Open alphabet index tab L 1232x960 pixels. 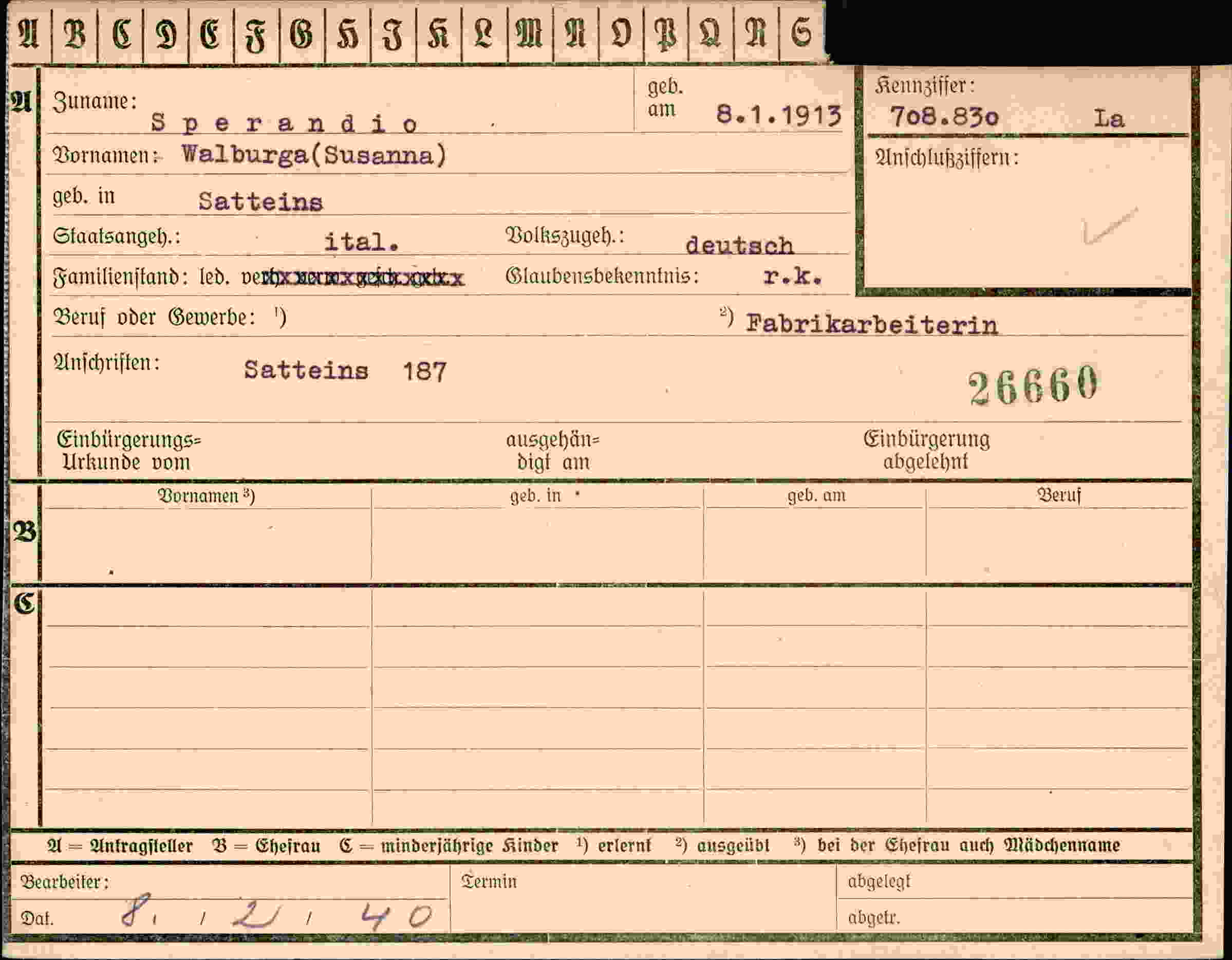click(484, 34)
